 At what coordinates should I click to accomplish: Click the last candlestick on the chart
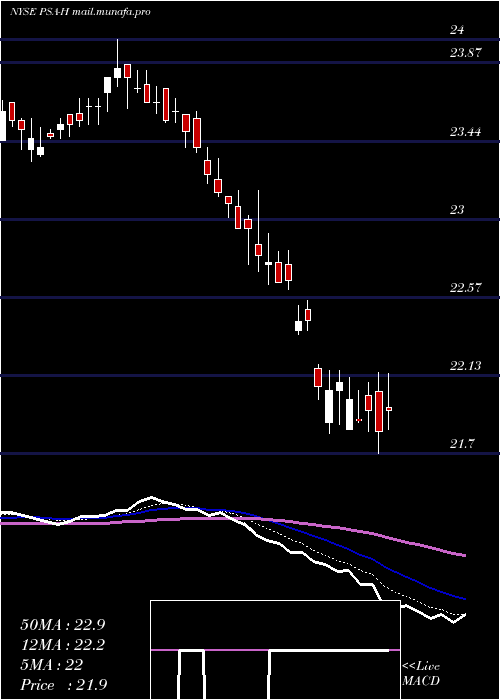389,401
